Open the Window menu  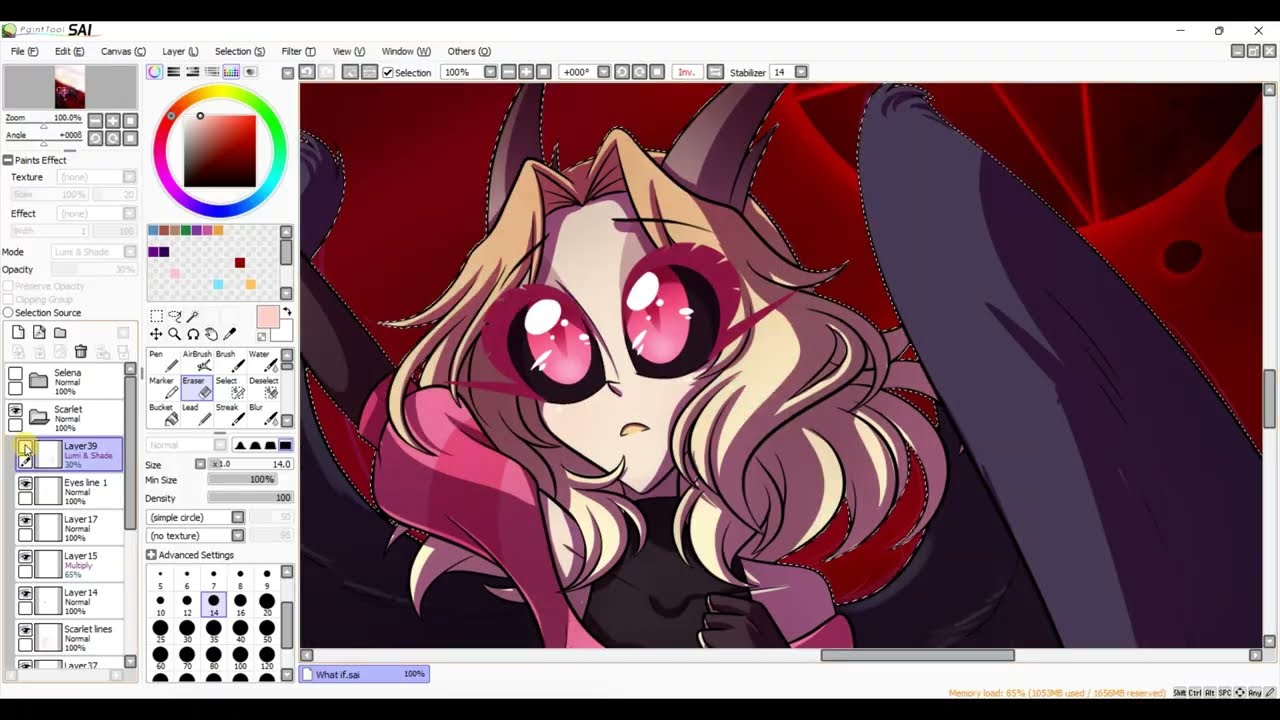tap(406, 51)
